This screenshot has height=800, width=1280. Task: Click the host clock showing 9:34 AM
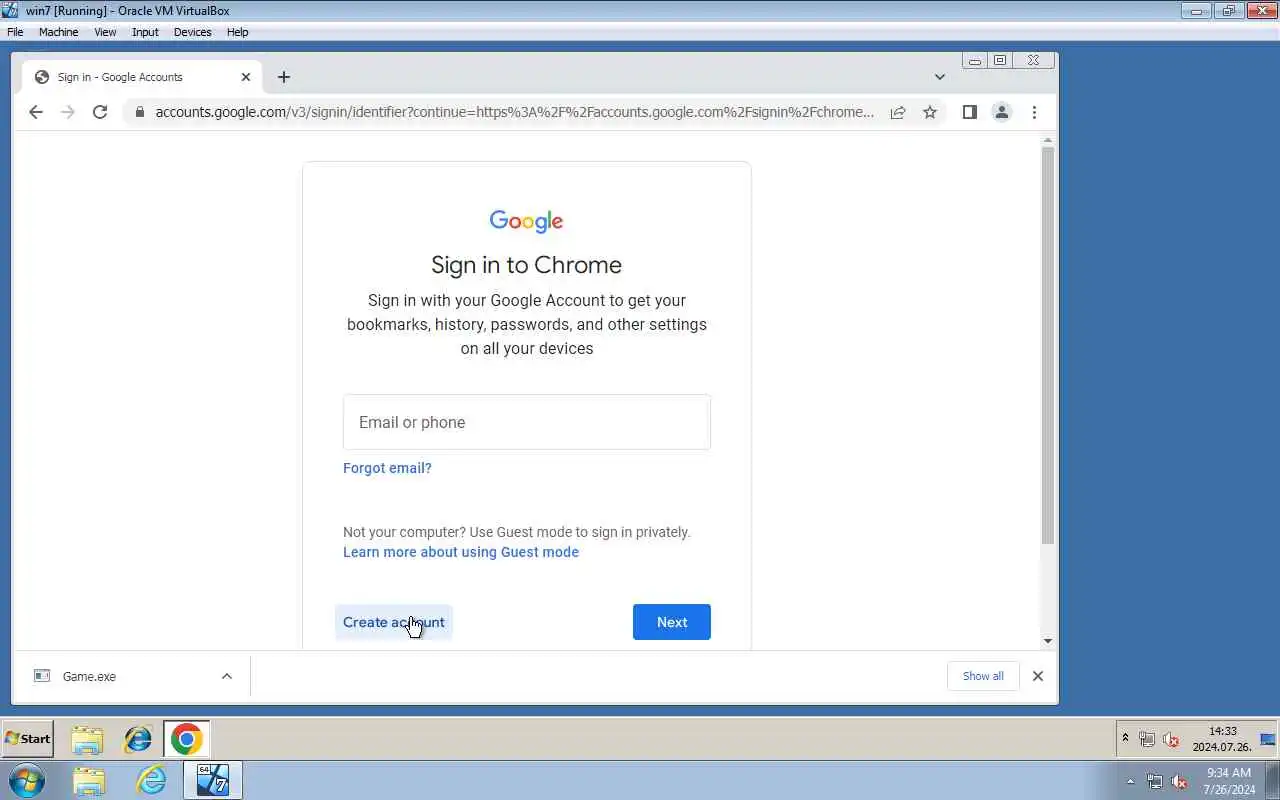pos(1230,781)
